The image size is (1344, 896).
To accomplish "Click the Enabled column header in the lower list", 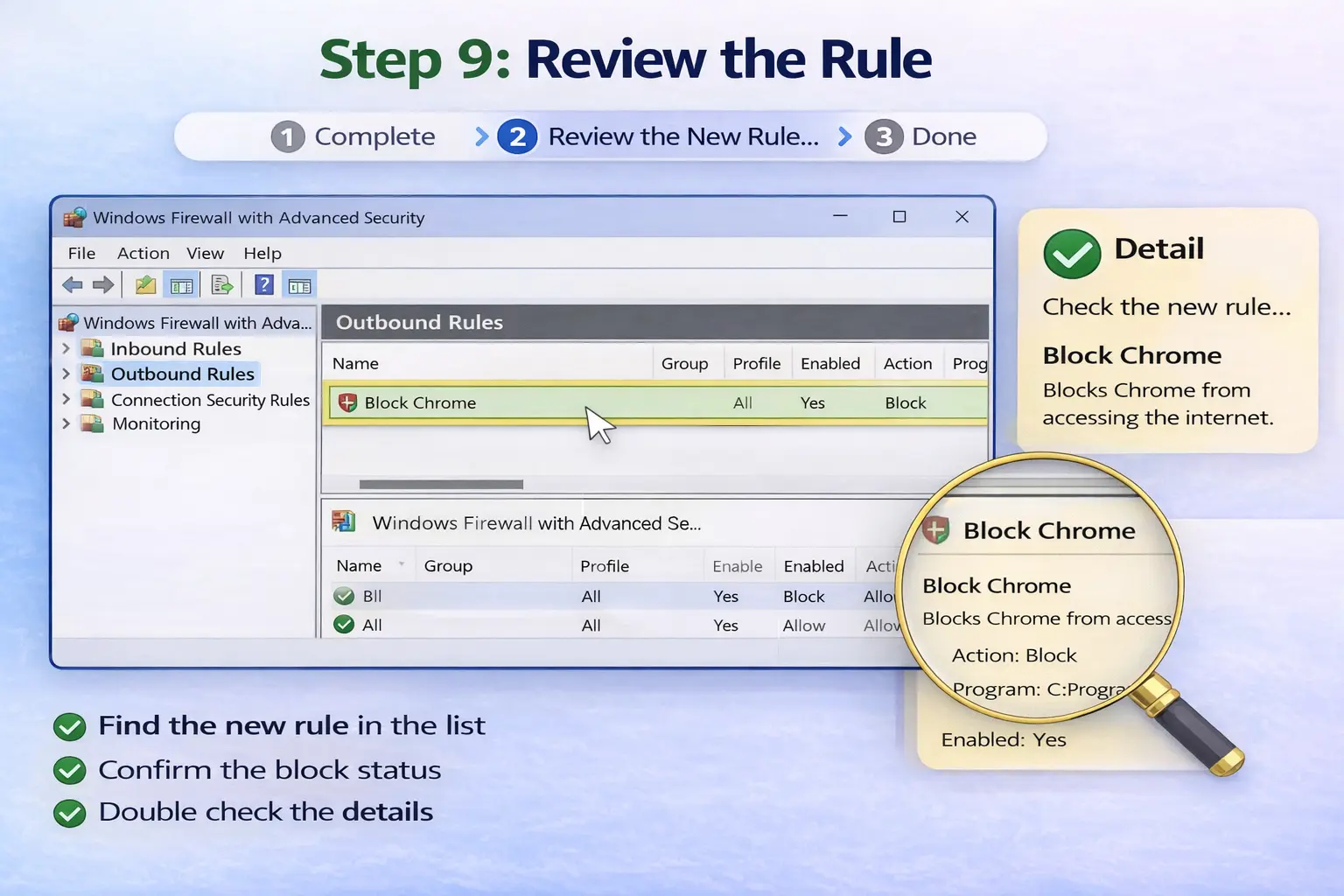I will 814,566.
